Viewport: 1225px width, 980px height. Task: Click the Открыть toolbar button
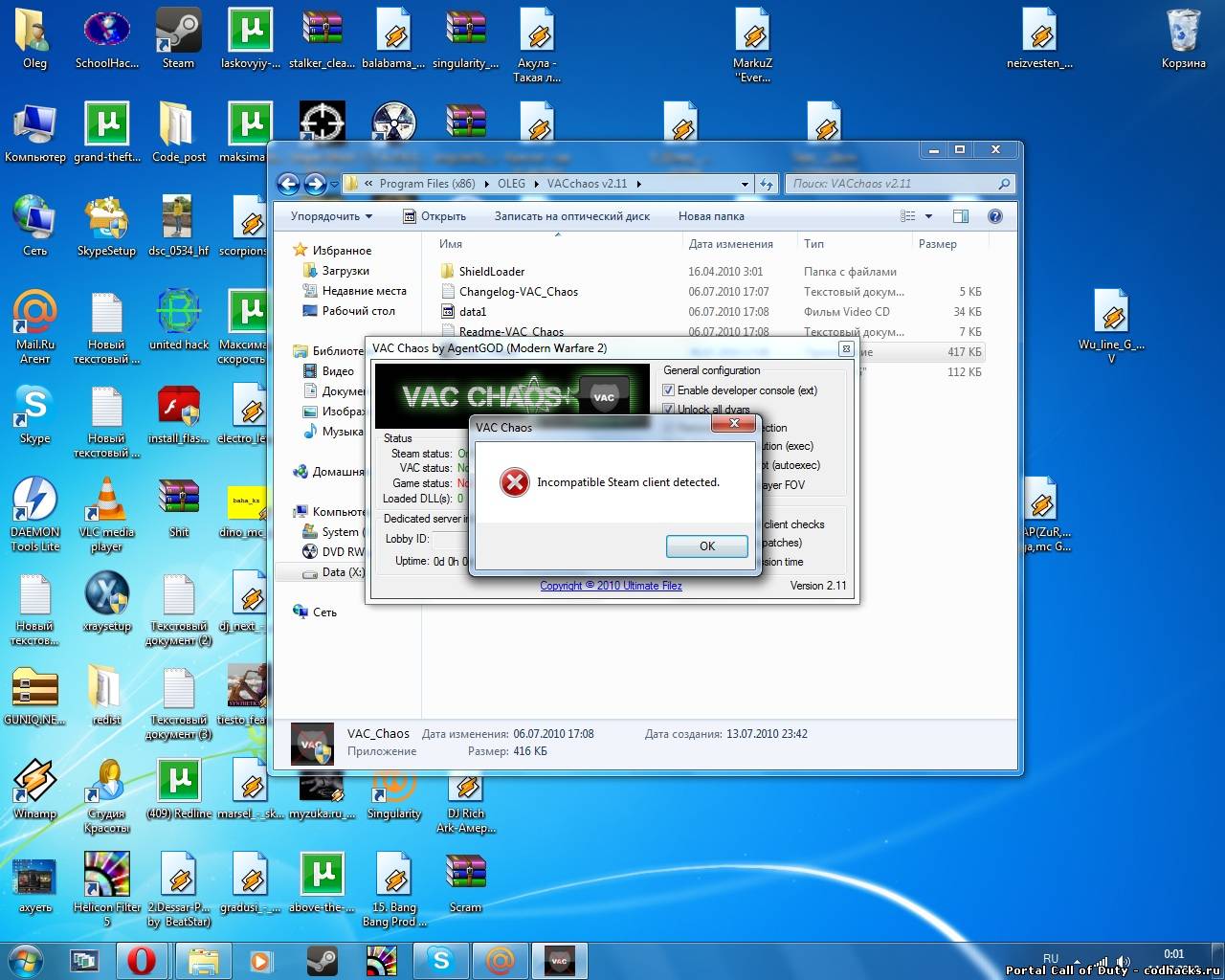coord(434,216)
